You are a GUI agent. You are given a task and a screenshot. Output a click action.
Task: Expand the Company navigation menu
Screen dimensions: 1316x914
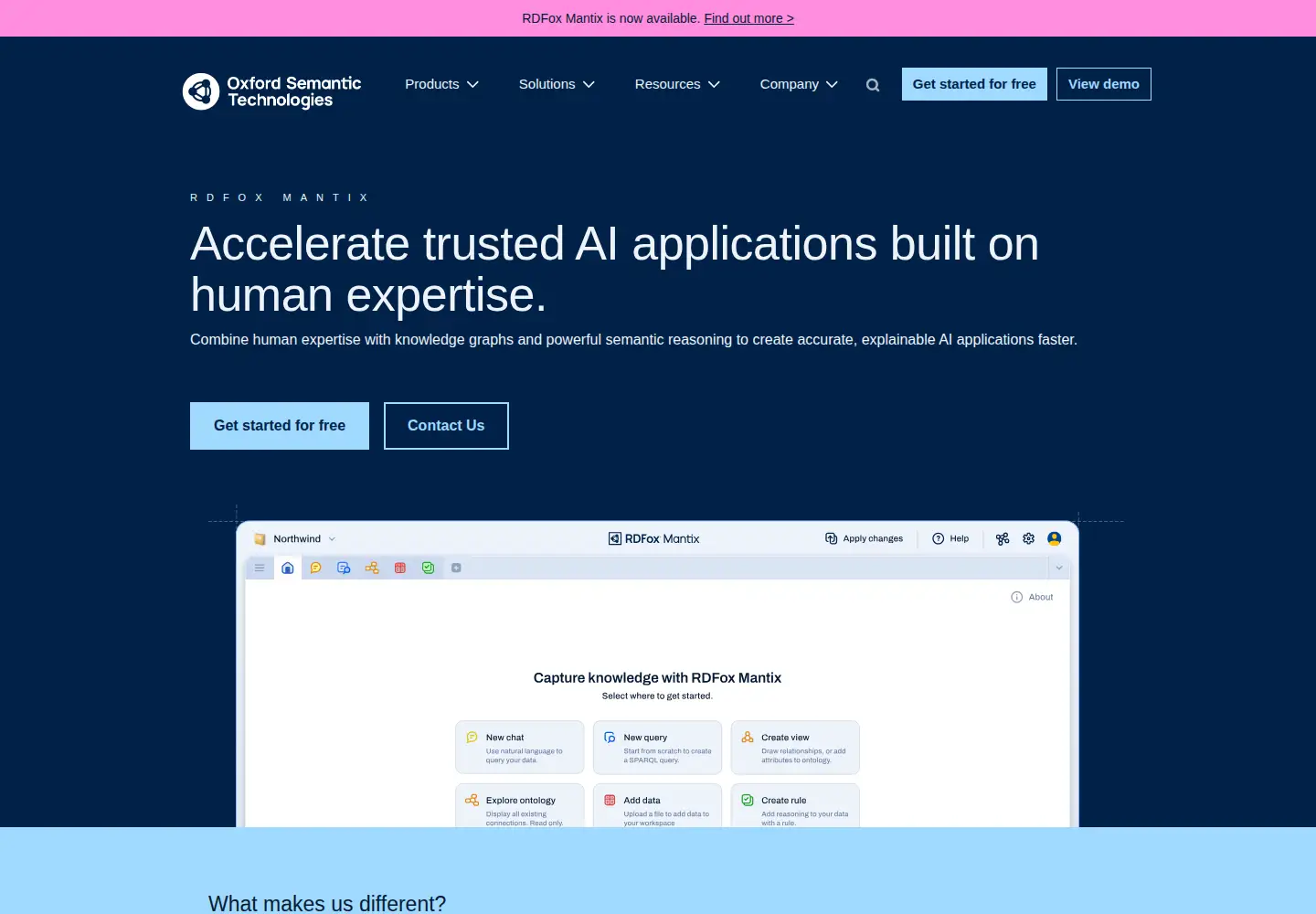(x=800, y=84)
